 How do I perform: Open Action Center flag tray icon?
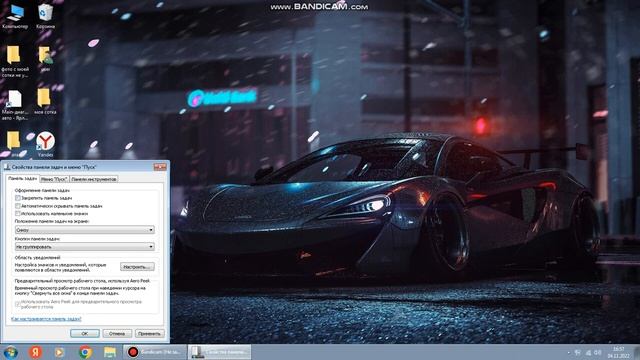[x=578, y=353]
